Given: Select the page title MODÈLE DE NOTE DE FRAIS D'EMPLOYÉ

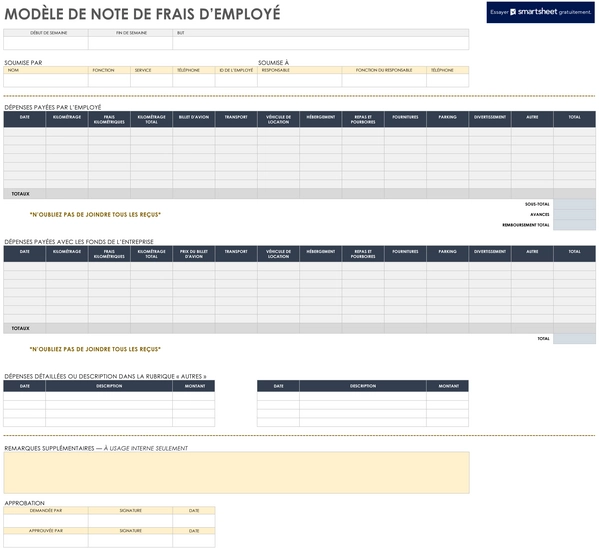Looking at the screenshot, I should coord(142,14).
